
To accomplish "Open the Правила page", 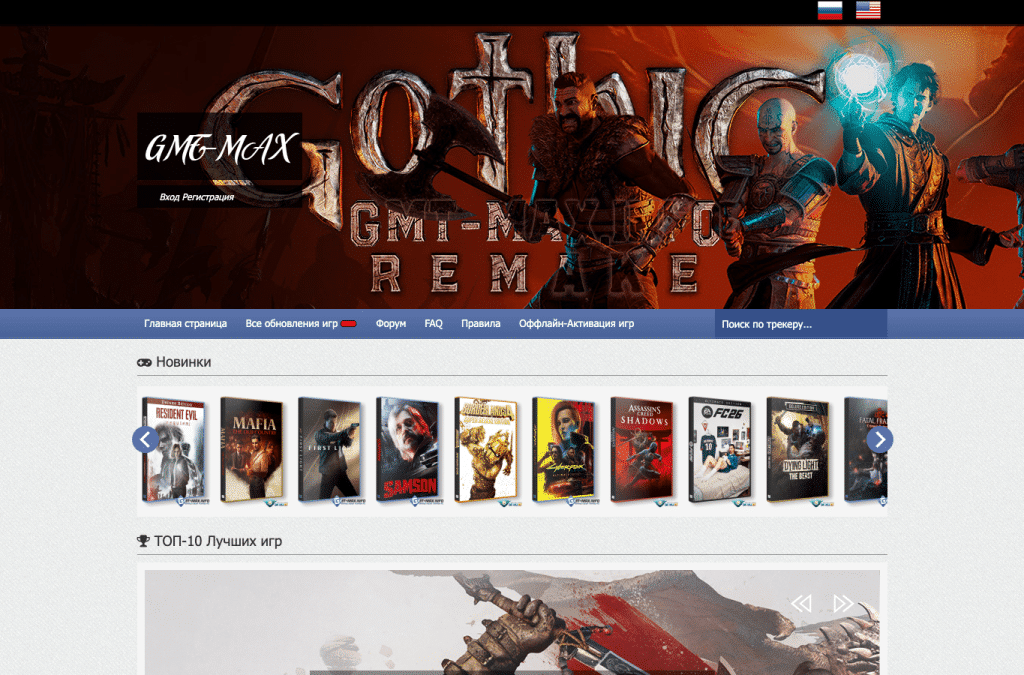I will click(481, 323).
